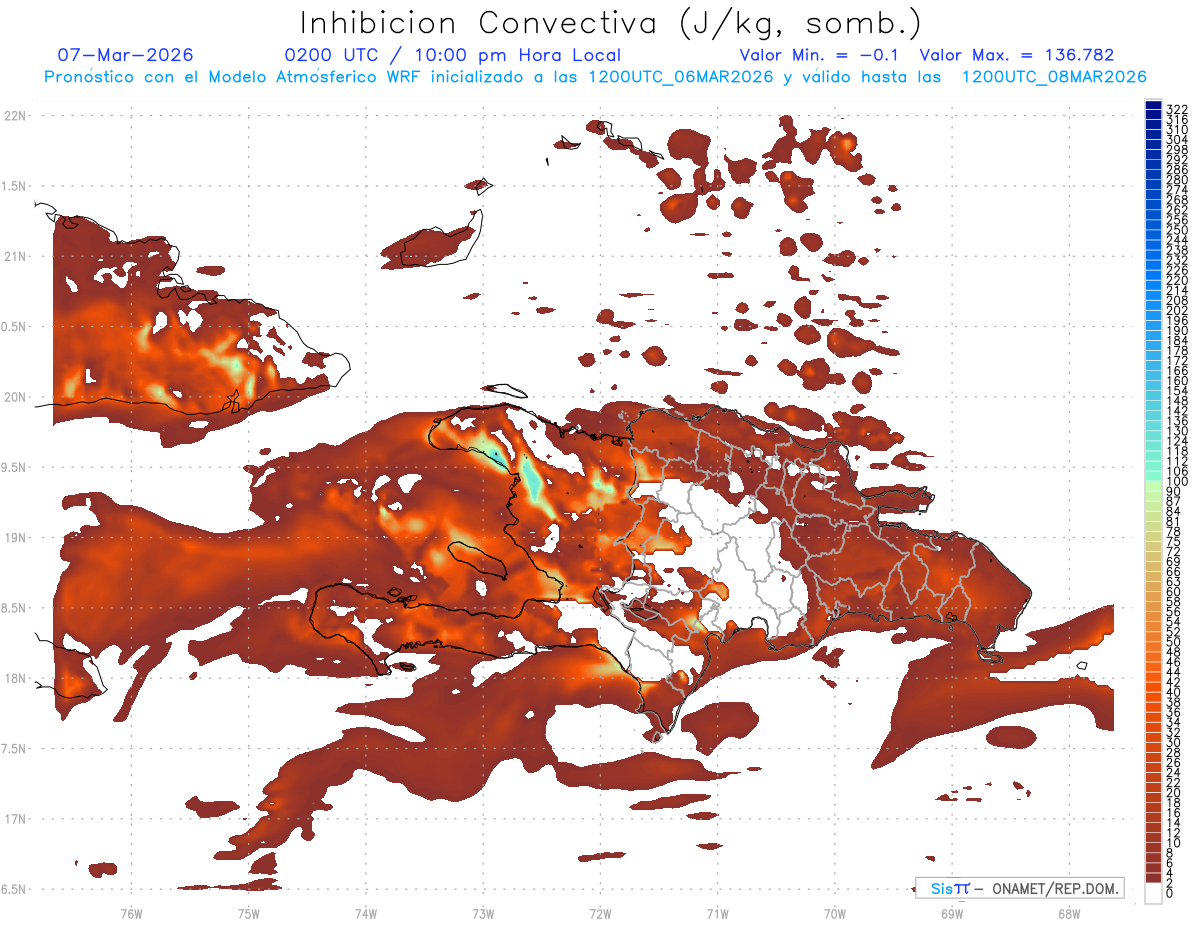
Task: Click the '73W' longitude label
Action: tap(483, 913)
